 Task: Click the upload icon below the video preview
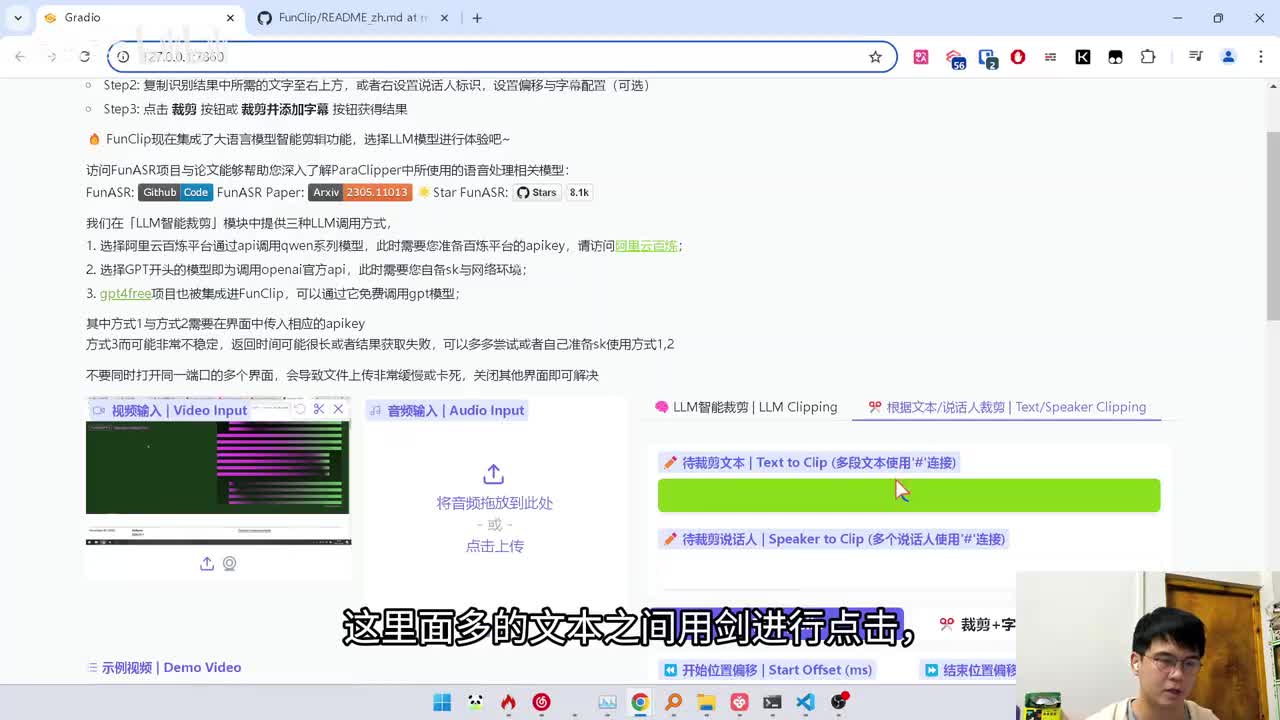207,564
